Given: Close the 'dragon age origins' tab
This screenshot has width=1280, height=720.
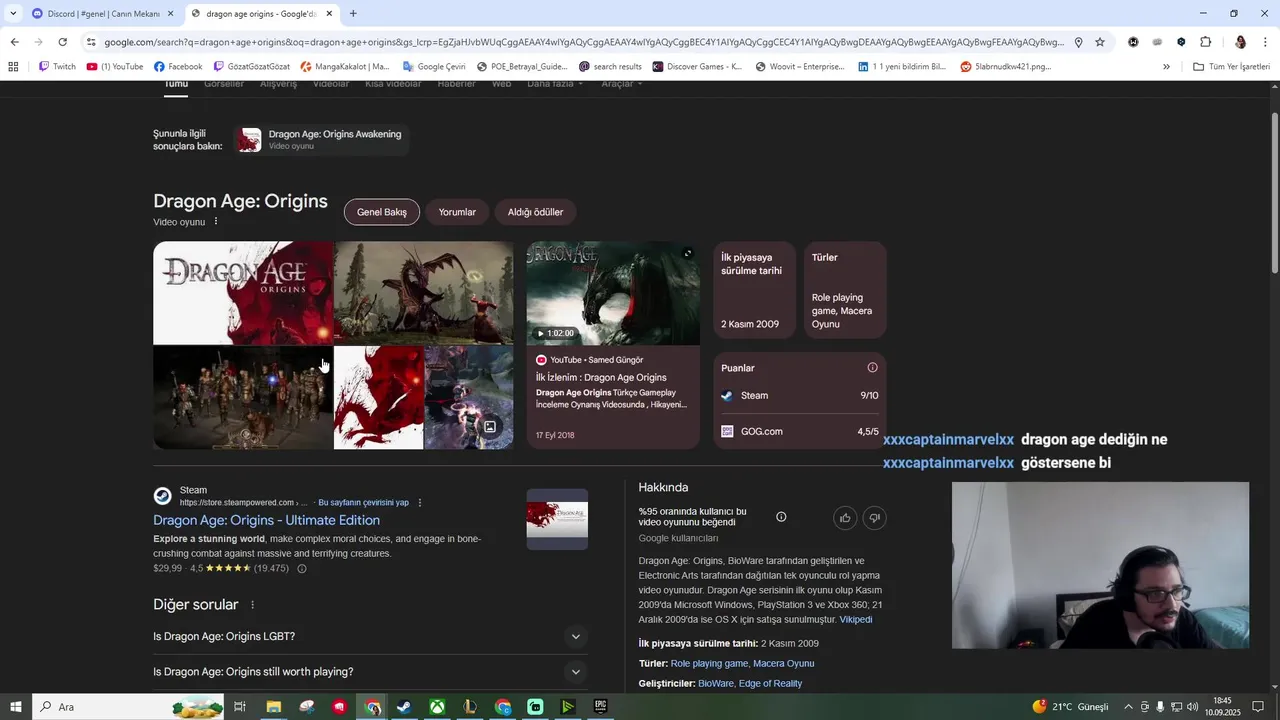Looking at the screenshot, I should click(329, 14).
